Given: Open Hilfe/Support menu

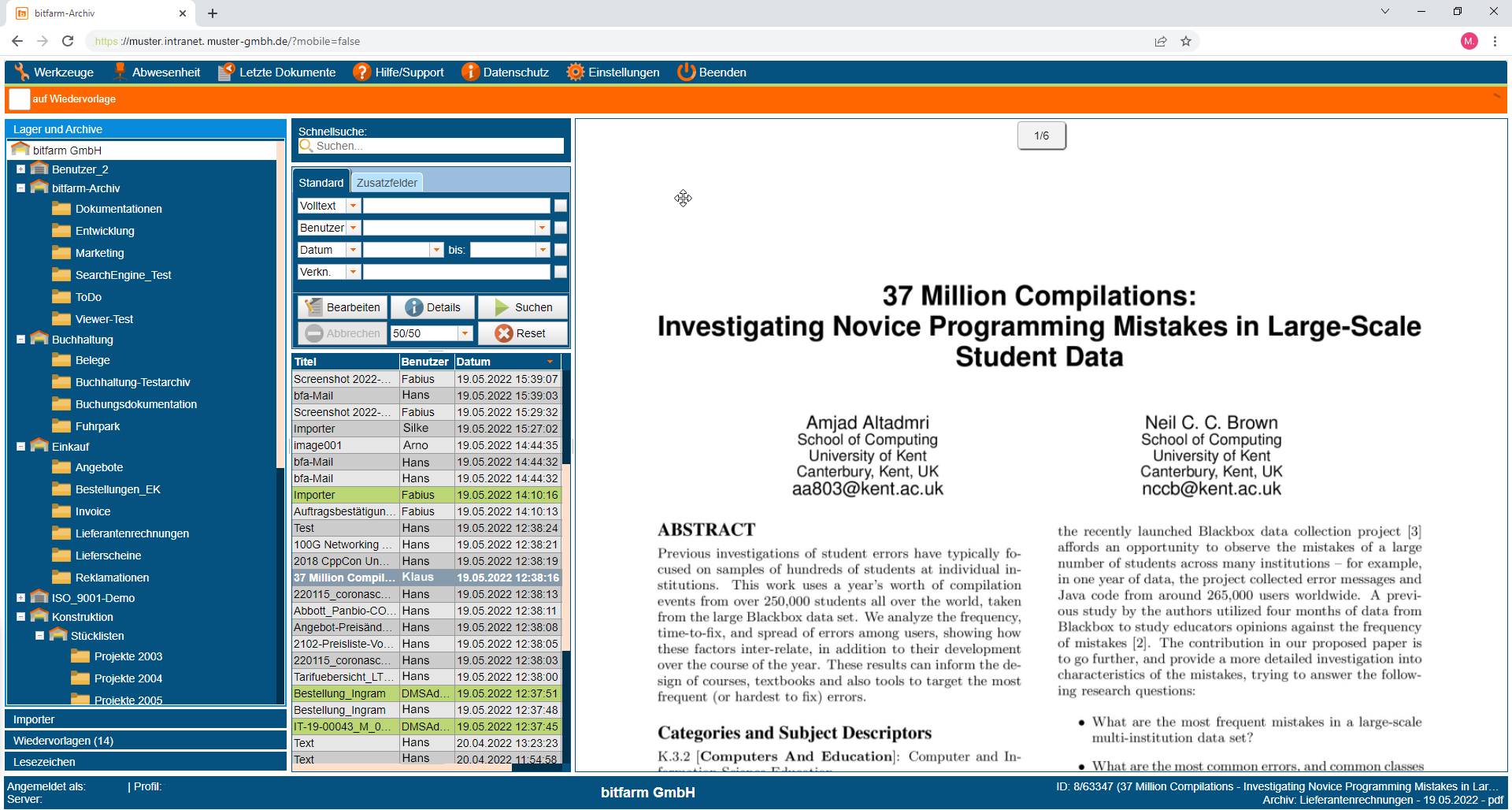Looking at the screenshot, I should click(398, 72).
